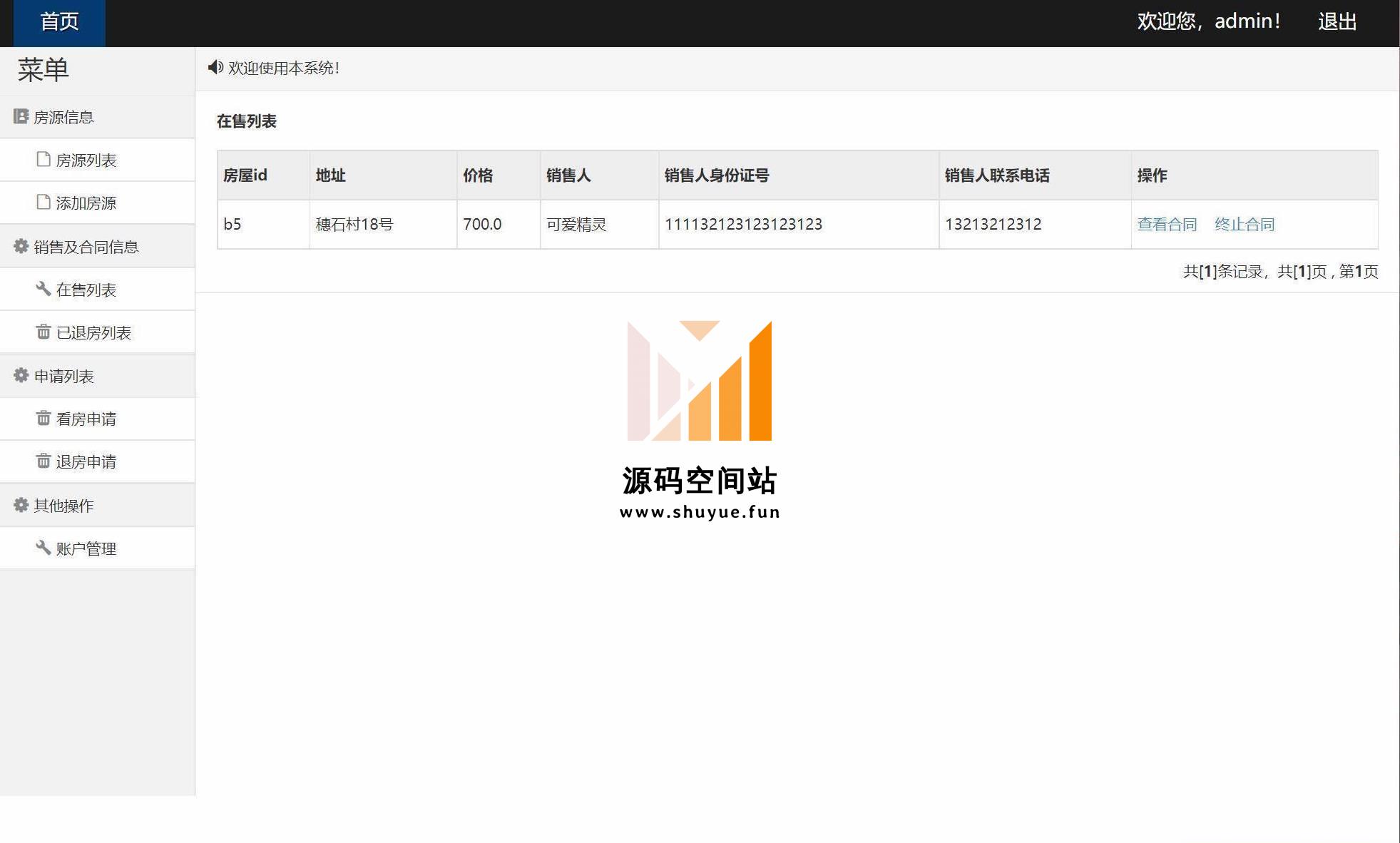
Task: Select the b5 house id cell
Action: 264,224
